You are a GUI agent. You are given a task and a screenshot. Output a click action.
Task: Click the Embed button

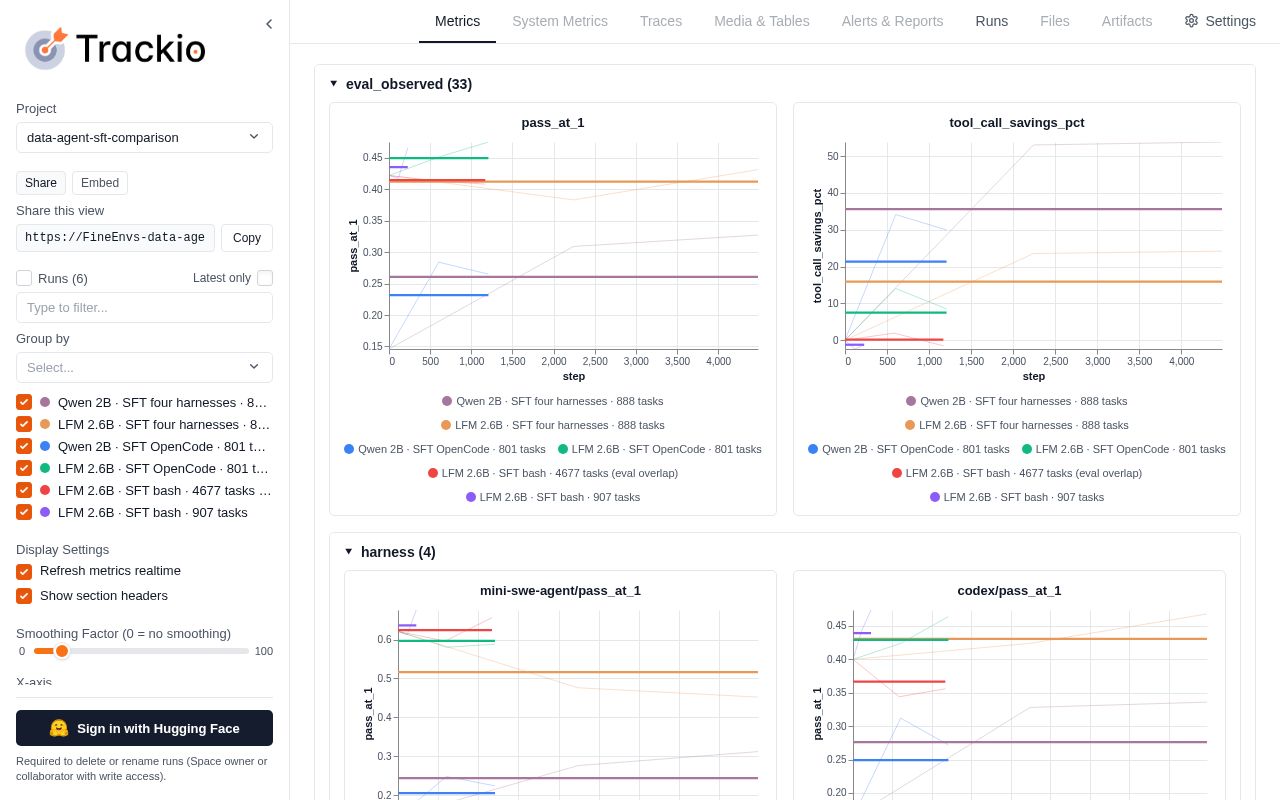pos(100,183)
